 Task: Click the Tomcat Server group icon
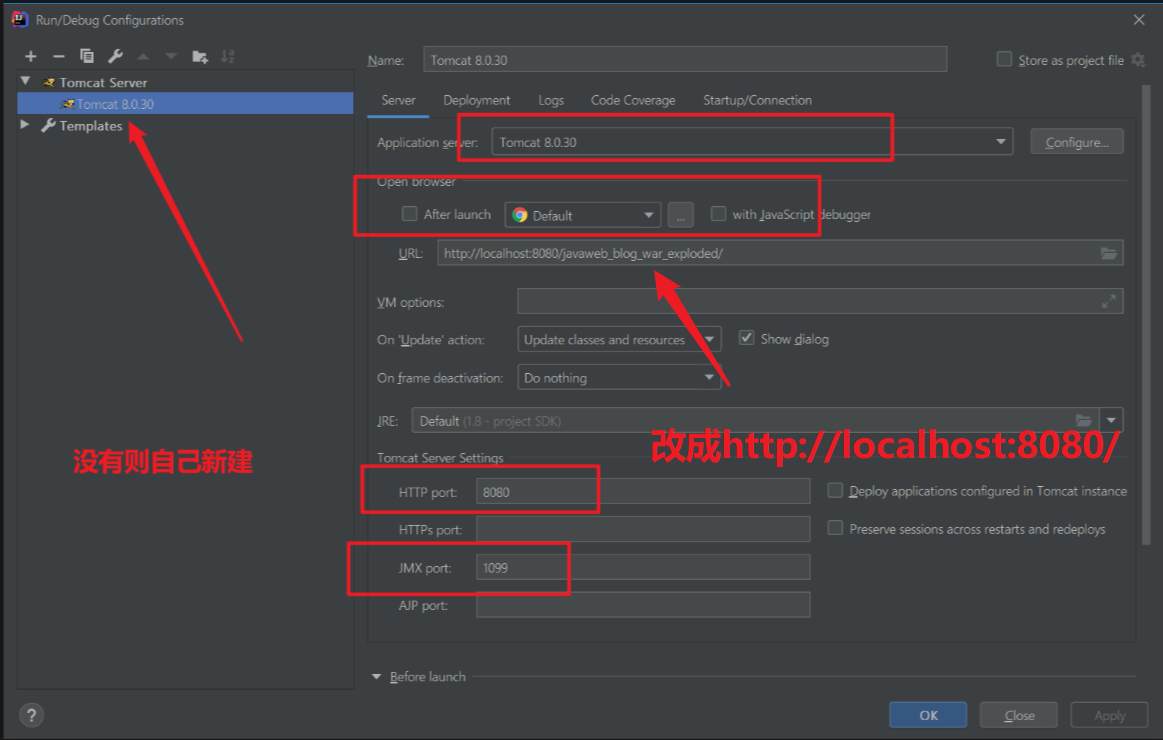tap(50, 82)
